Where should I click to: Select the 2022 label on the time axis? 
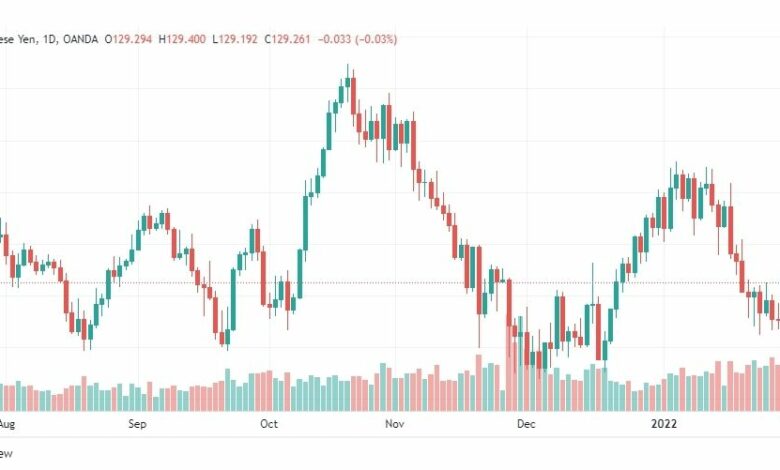pos(664,424)
